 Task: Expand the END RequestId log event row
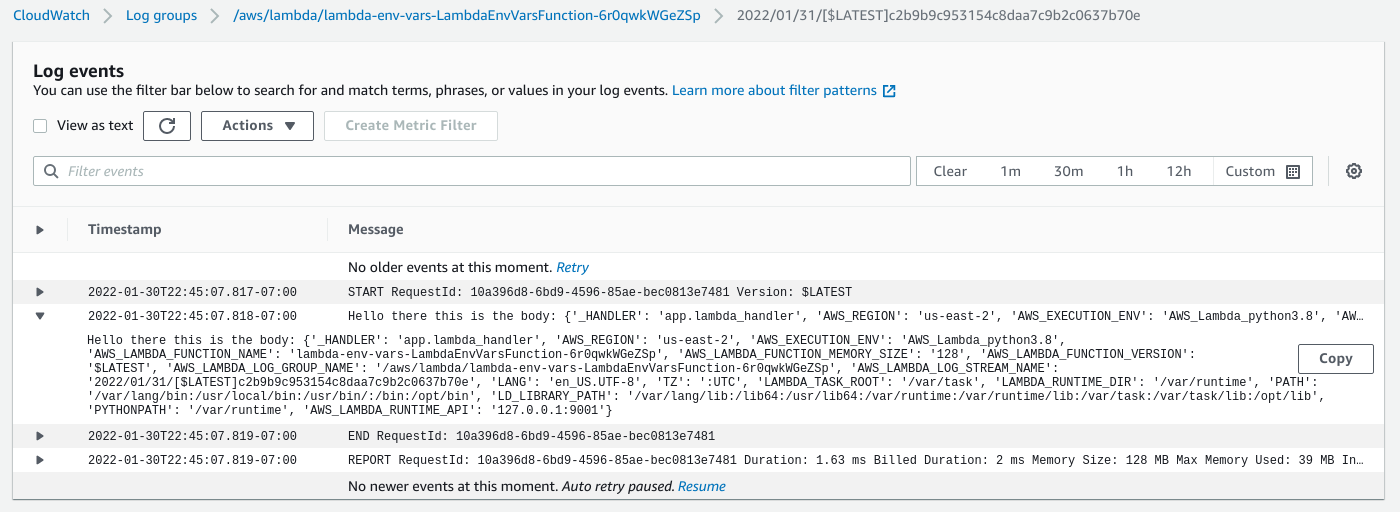pos(40,436)
